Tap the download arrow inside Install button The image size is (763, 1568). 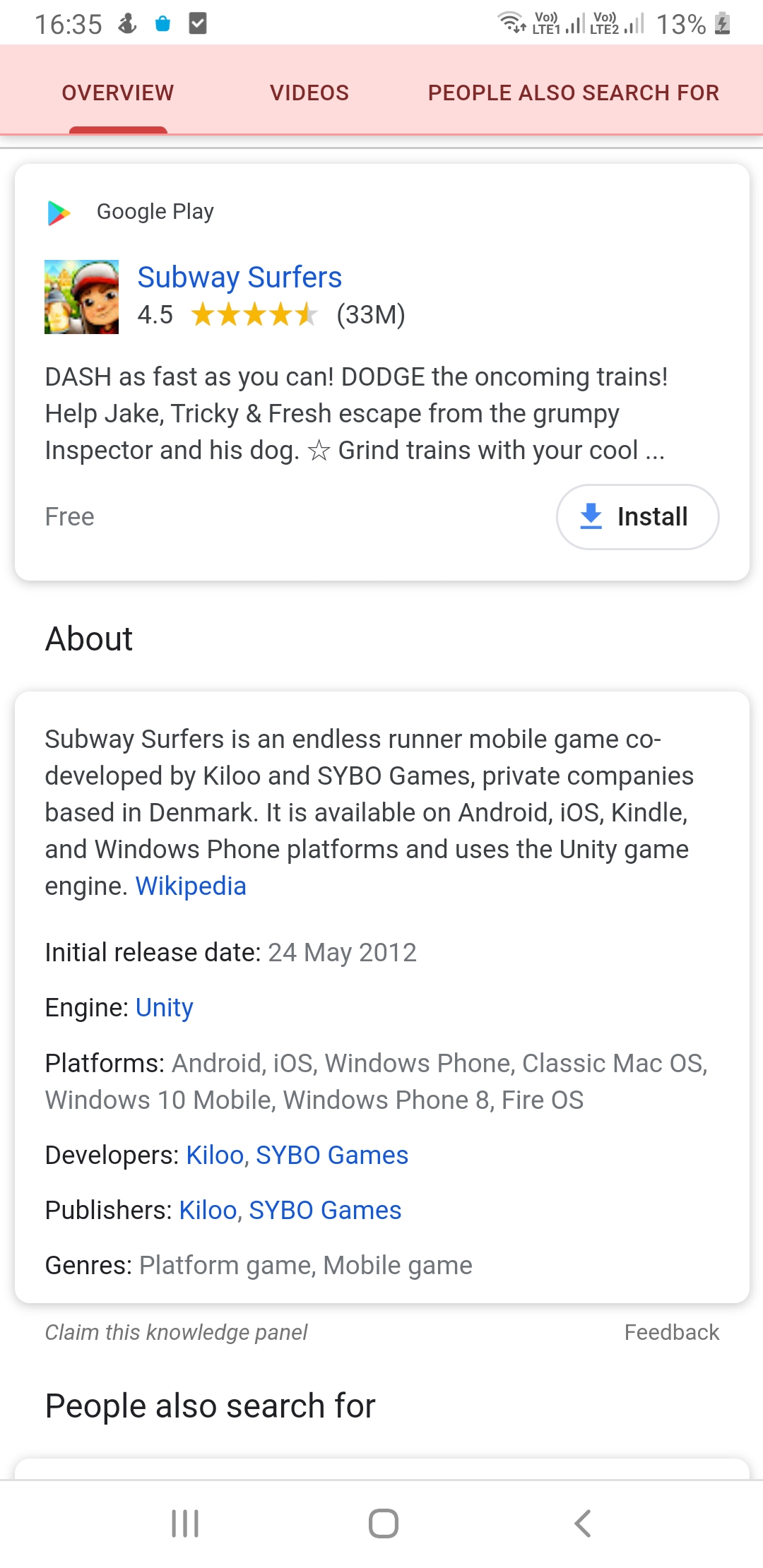point(591,516)
